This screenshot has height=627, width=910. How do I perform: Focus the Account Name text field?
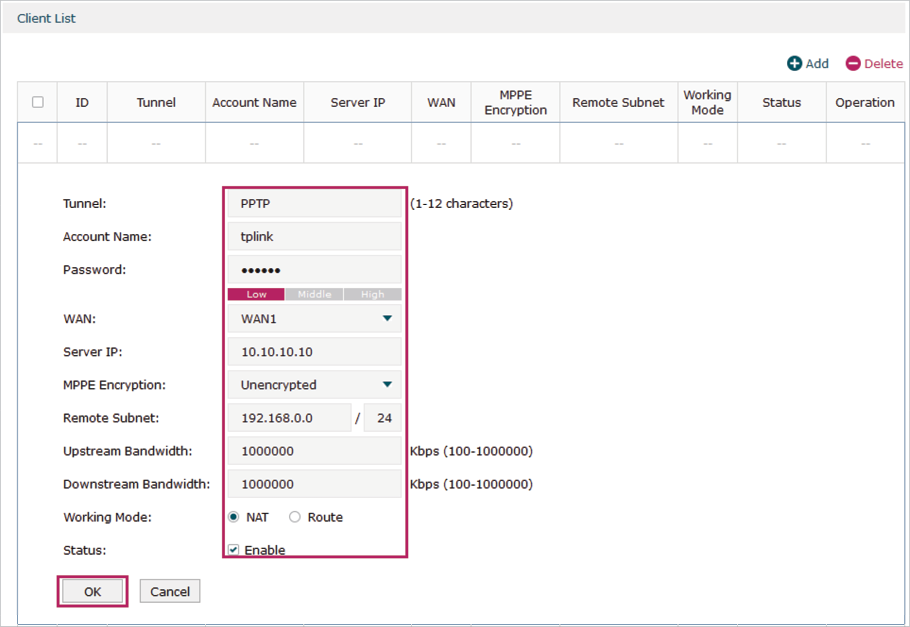click(314, 237)
